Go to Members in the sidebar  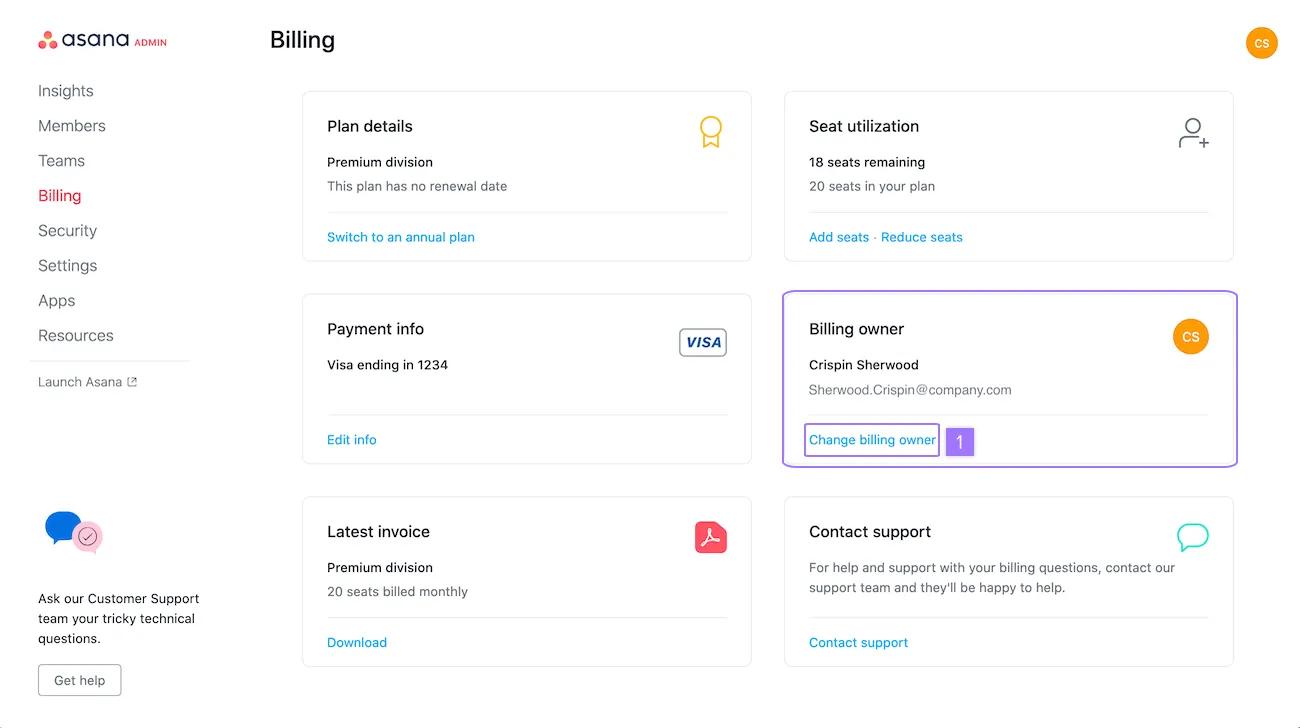(72, 126)
